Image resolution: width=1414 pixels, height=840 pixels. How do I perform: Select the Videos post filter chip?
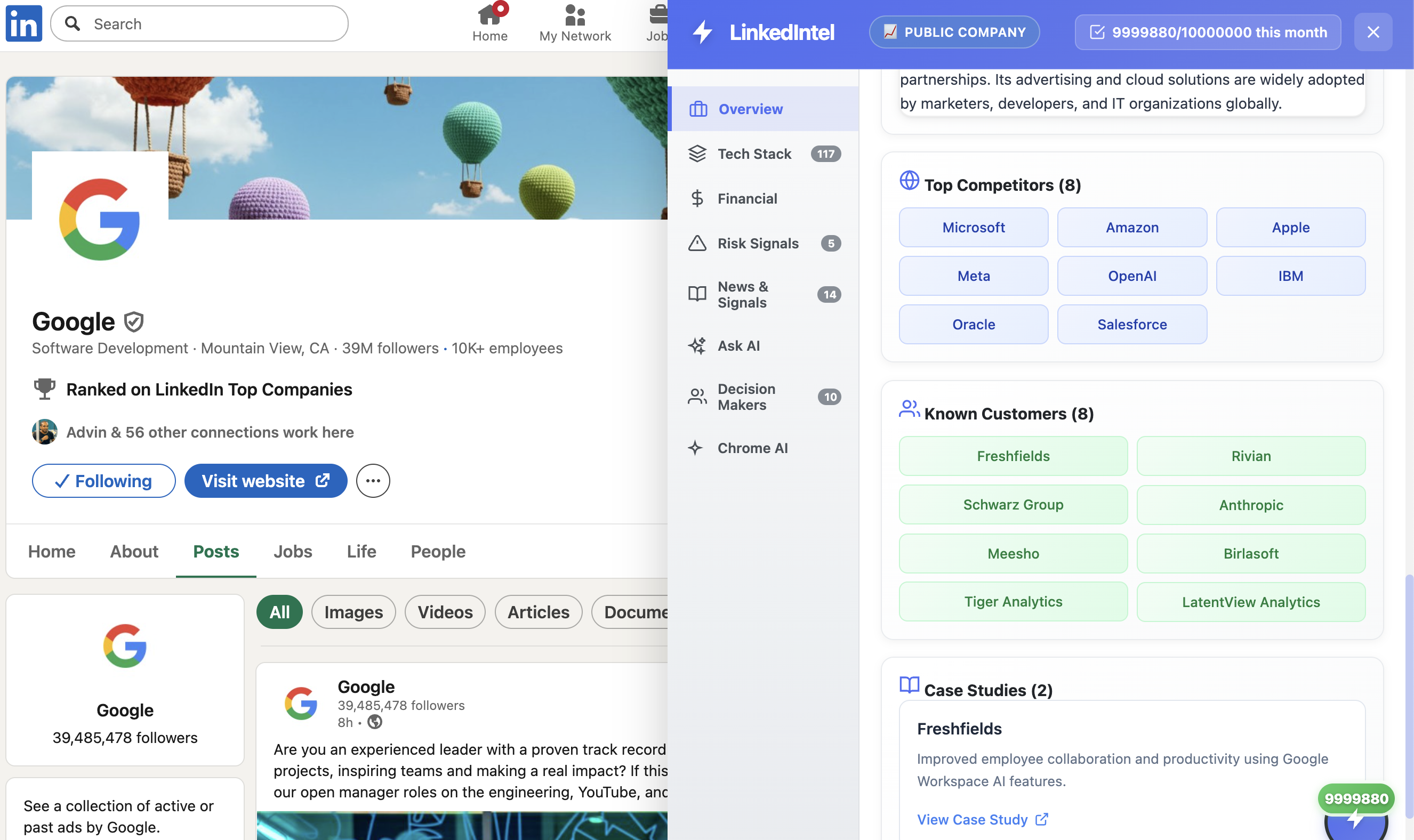click(445, 612)
